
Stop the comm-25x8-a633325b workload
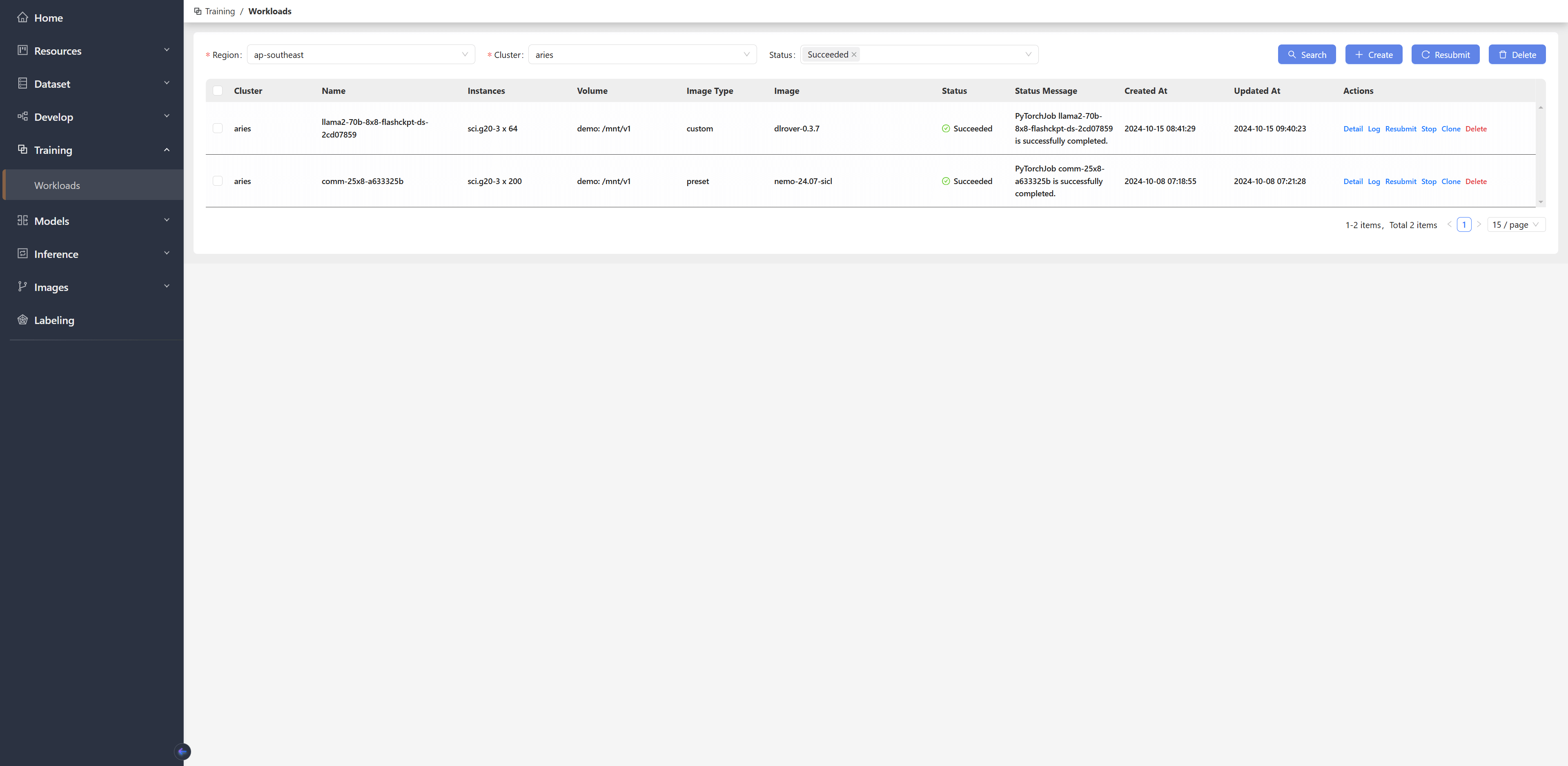1428,181
